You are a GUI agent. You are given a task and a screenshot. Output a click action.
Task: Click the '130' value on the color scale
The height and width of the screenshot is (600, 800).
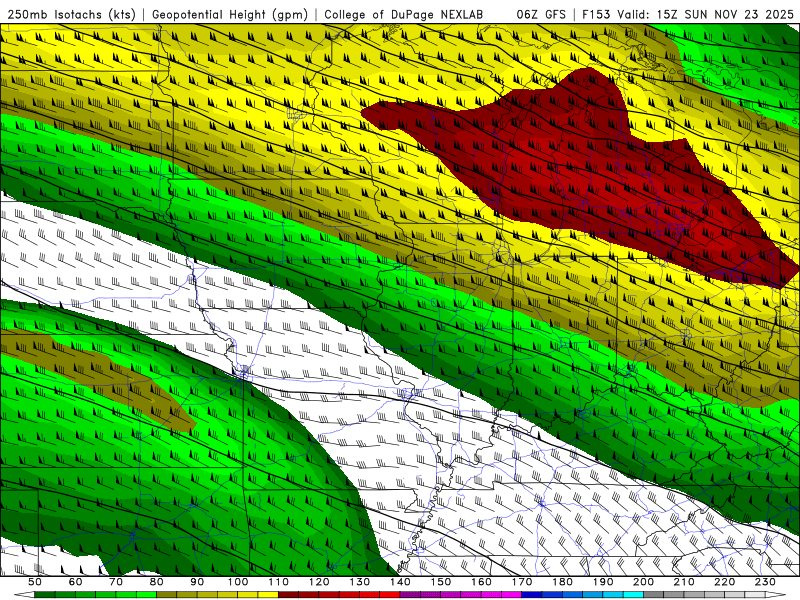point(360,582)
